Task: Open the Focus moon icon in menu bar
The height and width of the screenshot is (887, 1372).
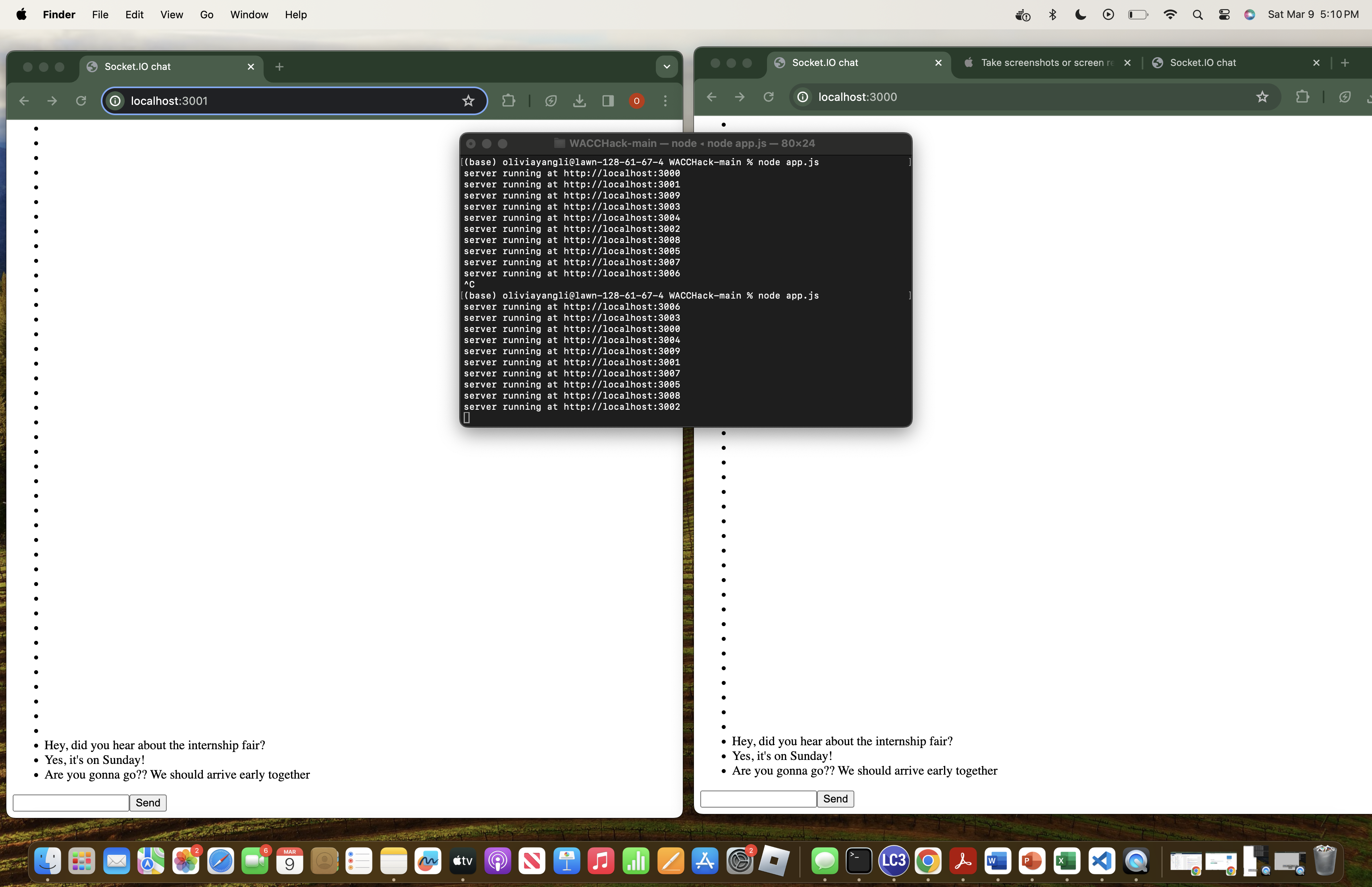Action: point(1080,14)
